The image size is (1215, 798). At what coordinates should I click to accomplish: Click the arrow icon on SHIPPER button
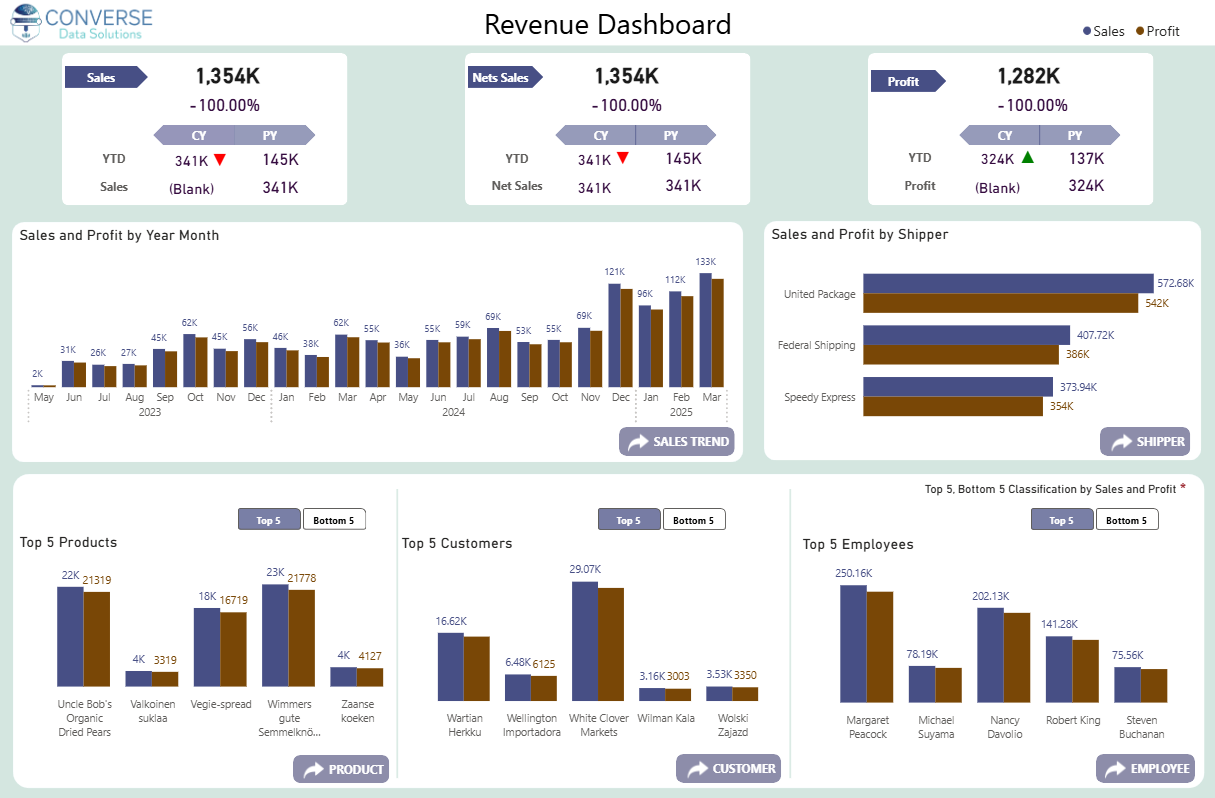[x=1121, y=442]
